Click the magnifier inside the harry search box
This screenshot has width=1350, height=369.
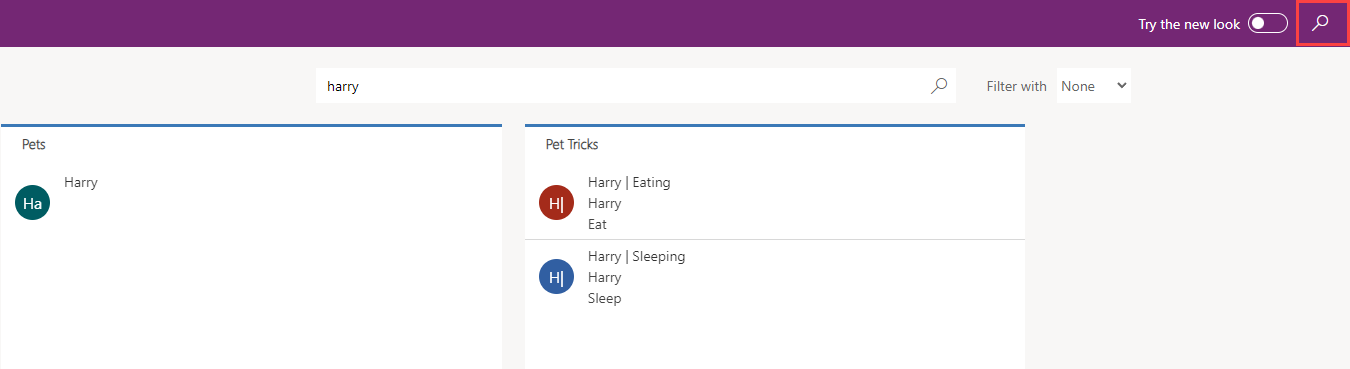[x=938, y=86]
